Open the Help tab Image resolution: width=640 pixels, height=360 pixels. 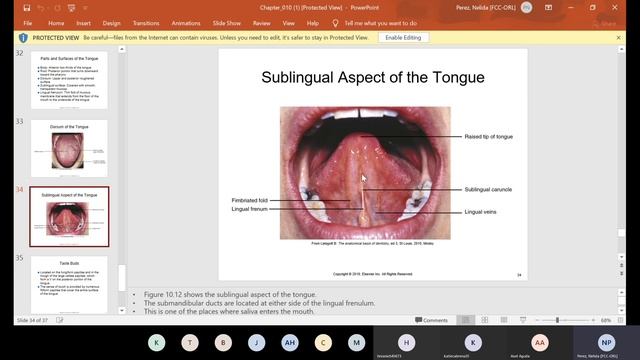pyautogui.click(x=313, y=23)
